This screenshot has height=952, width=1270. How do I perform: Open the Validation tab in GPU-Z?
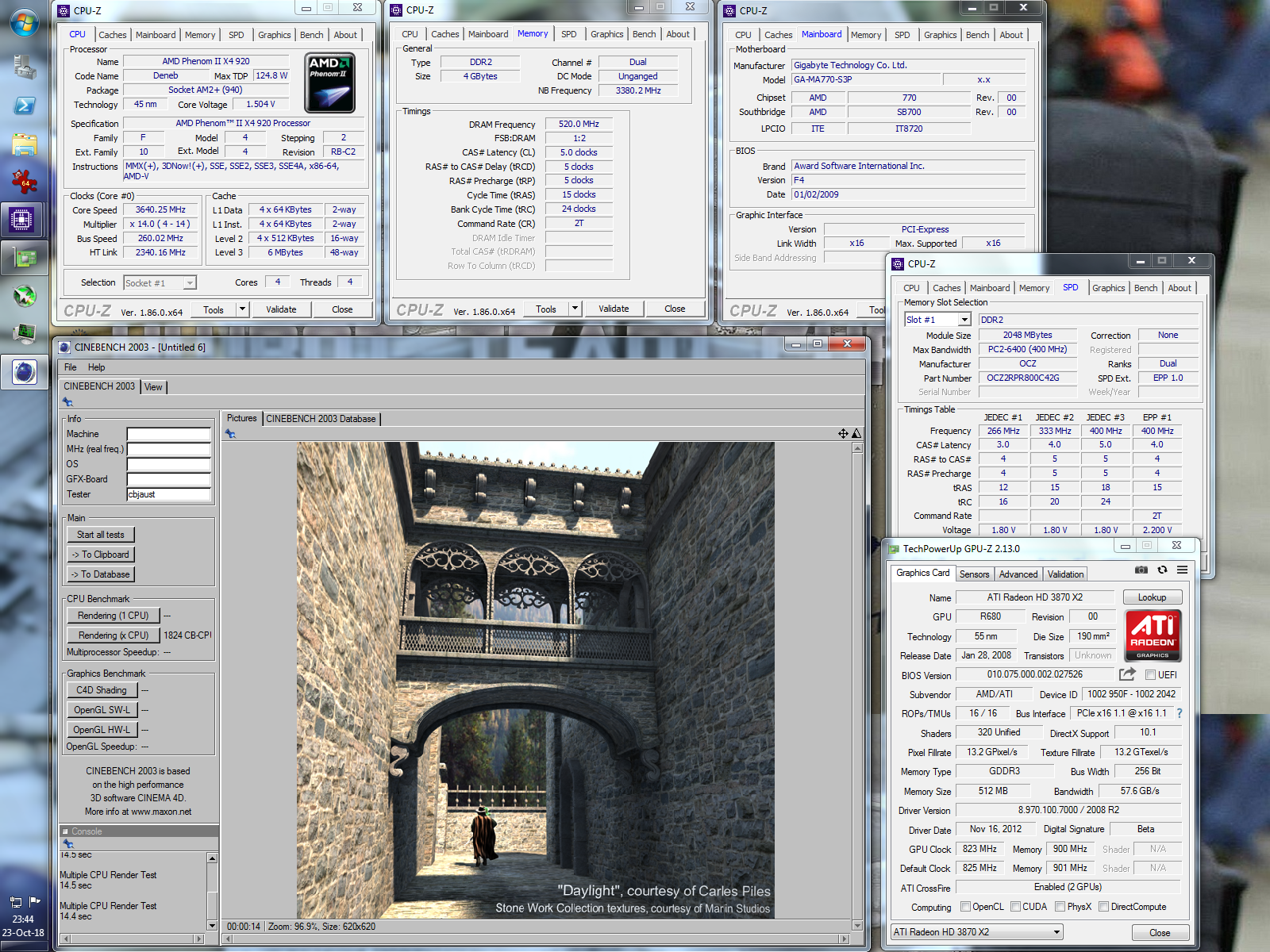(1065, 574)
